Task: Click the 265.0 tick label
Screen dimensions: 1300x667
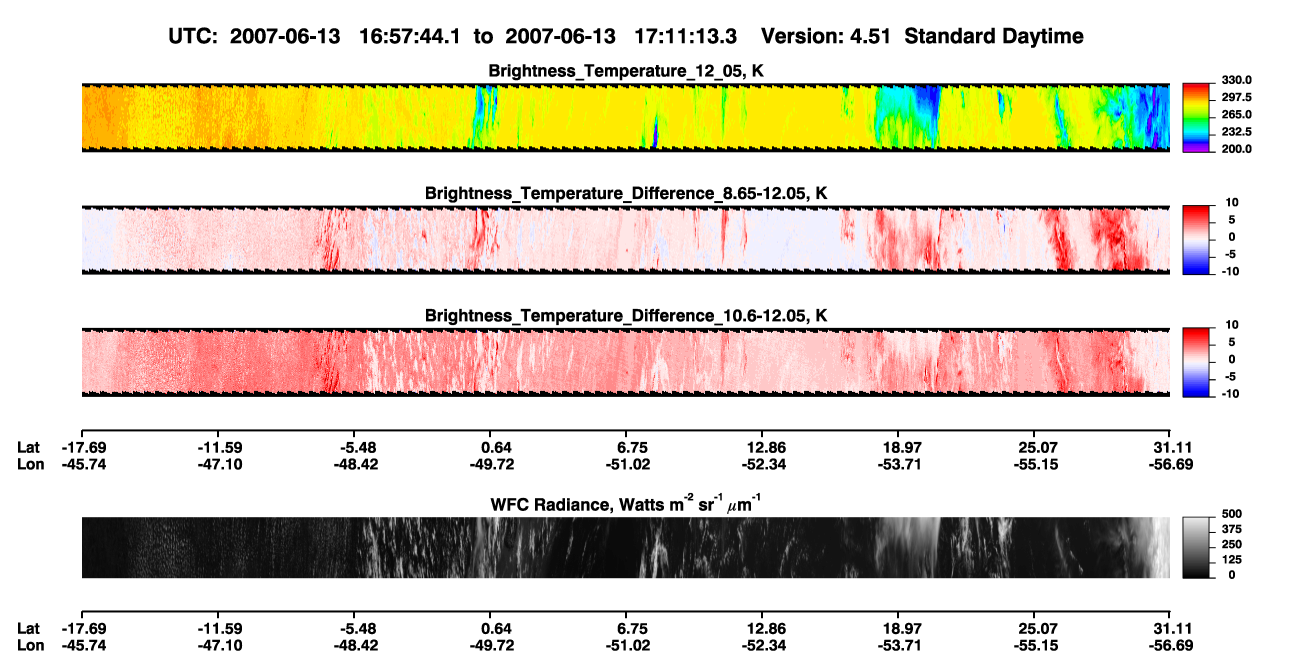Action: [1237, 115]
